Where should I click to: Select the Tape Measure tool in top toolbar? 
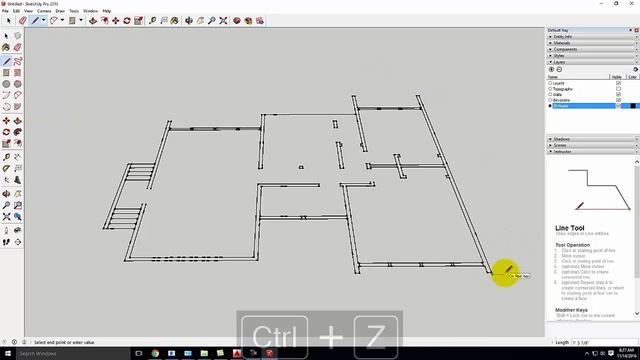click(152, 20)
